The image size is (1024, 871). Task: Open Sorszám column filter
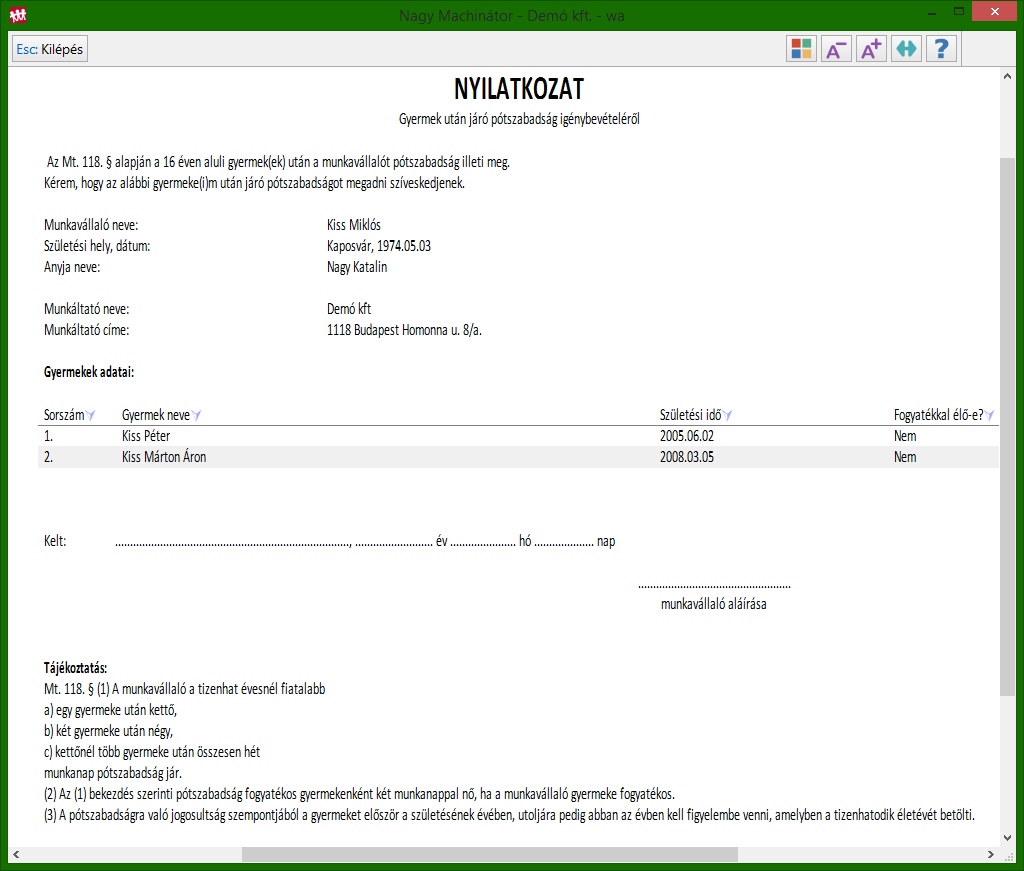pyautogui.click(x=90, y=415)
